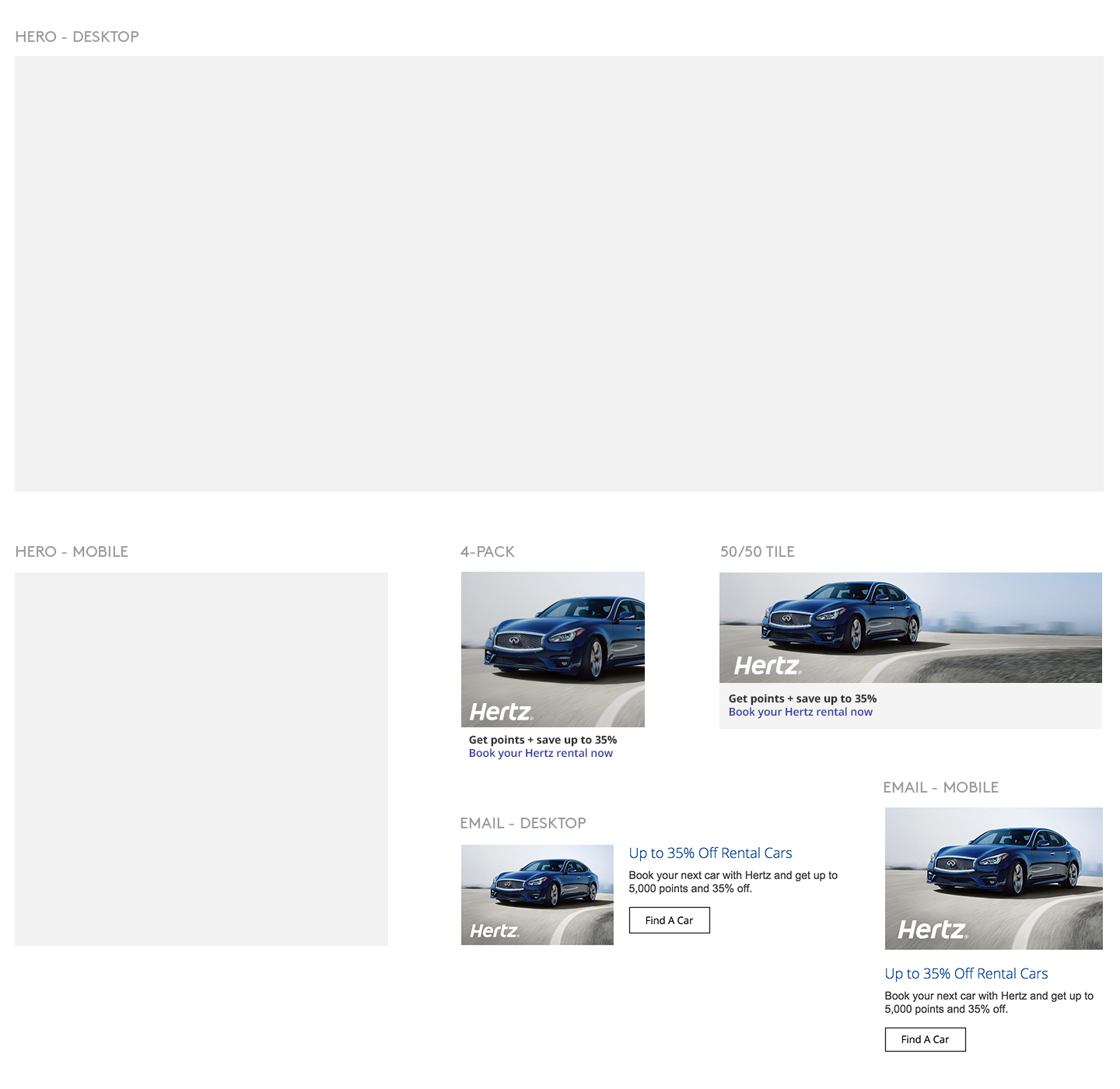
Task: Open 'Book your Hertz rental now' under 4-Pack
Action: point(541,753)
